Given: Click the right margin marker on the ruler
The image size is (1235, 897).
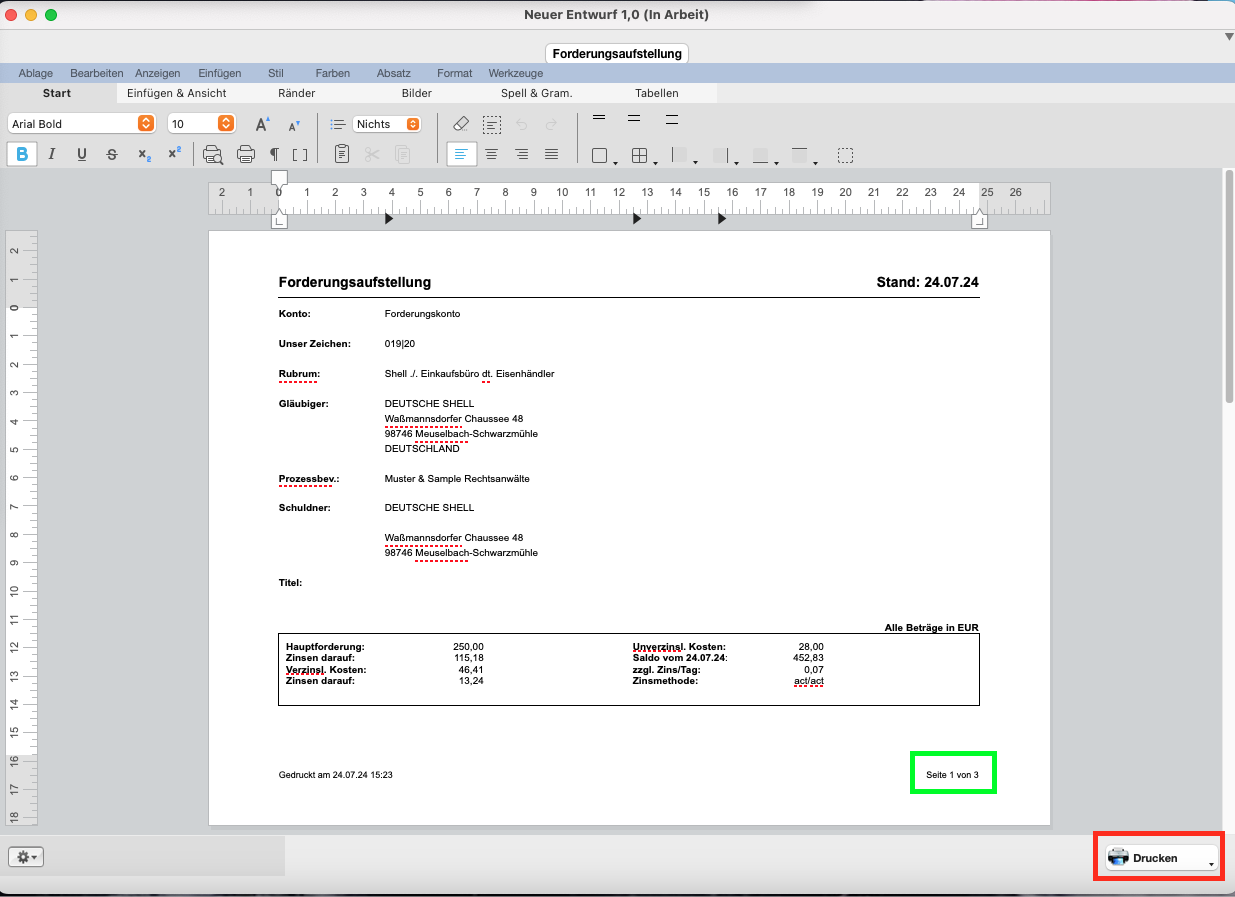Looking at the screenshot, I should coord(980,219).
